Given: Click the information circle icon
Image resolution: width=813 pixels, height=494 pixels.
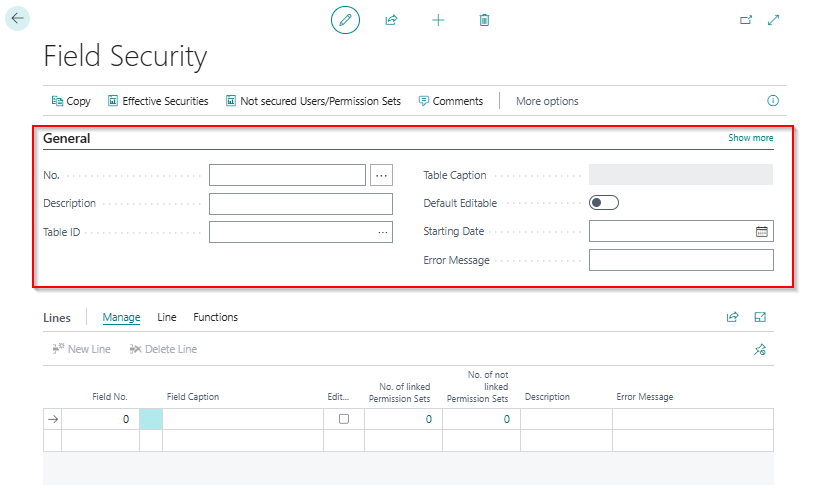Looking at the screenshot, I should coord(773,101).
